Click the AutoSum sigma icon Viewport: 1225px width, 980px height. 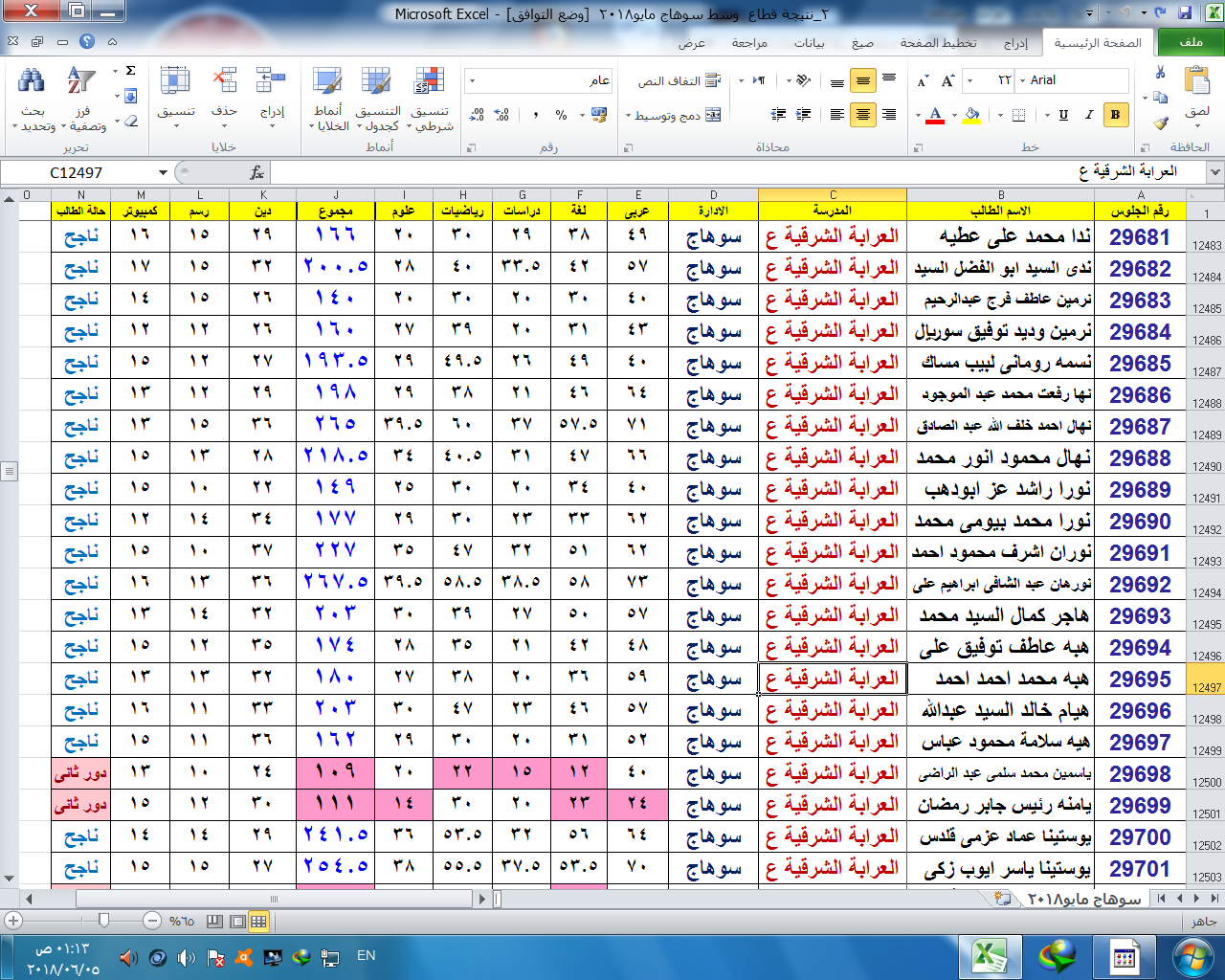(131, 71)
